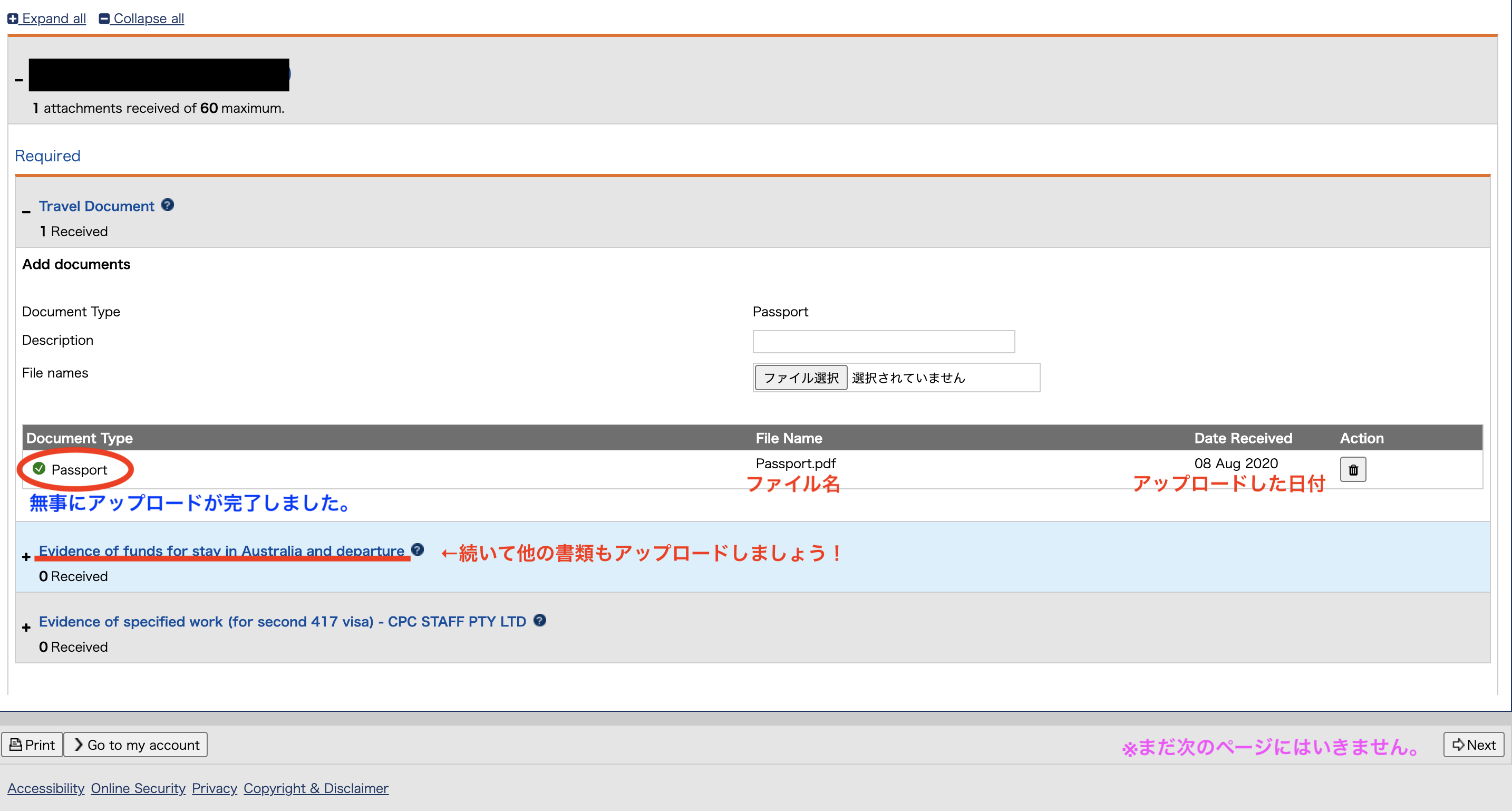
Task: Click help icon beside Evidence of funds
Action: click(x=418, y=549)
